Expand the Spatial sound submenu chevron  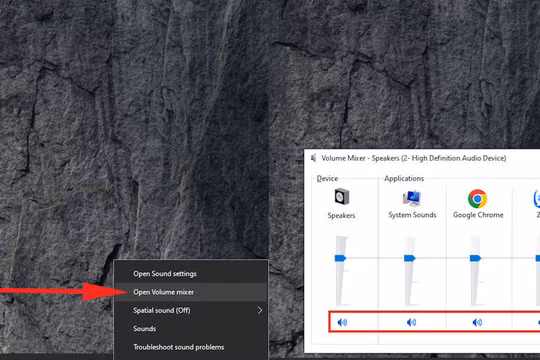tap(260, 310)
